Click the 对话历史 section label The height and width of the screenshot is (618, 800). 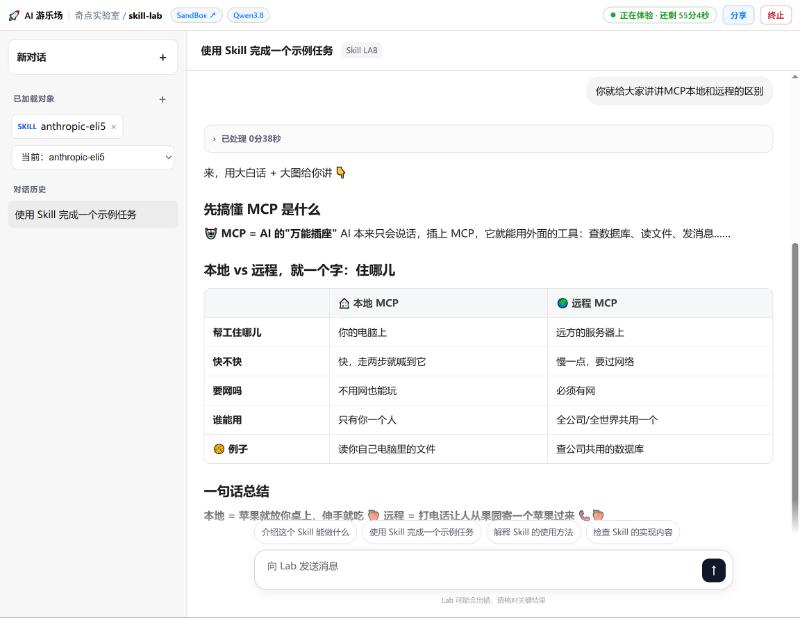coord(30,189)
